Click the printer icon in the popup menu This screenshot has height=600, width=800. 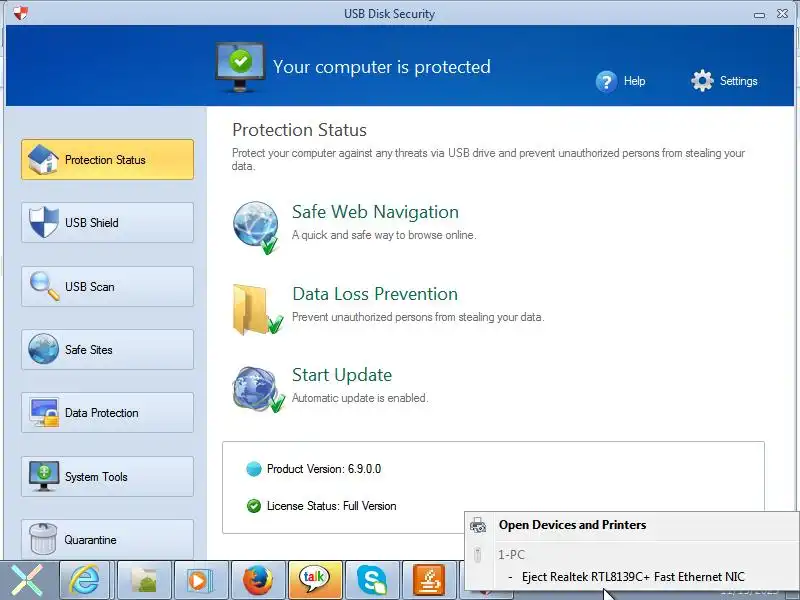pos(478,525)
